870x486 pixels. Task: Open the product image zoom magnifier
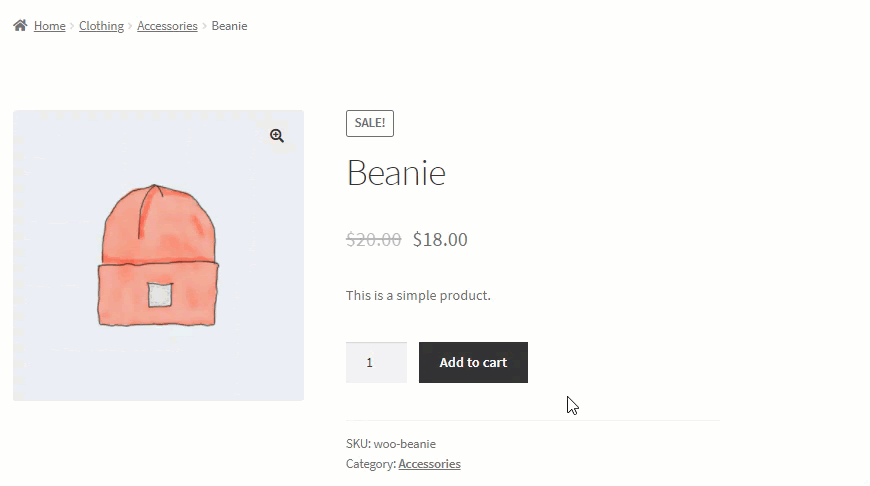277,136
